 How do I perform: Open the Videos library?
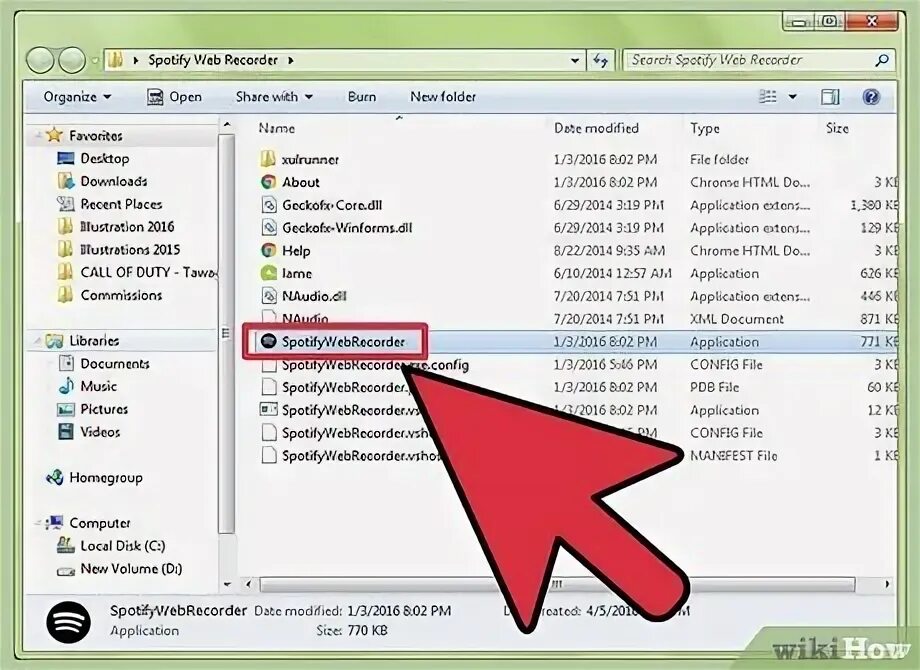(x=100, y=432)
